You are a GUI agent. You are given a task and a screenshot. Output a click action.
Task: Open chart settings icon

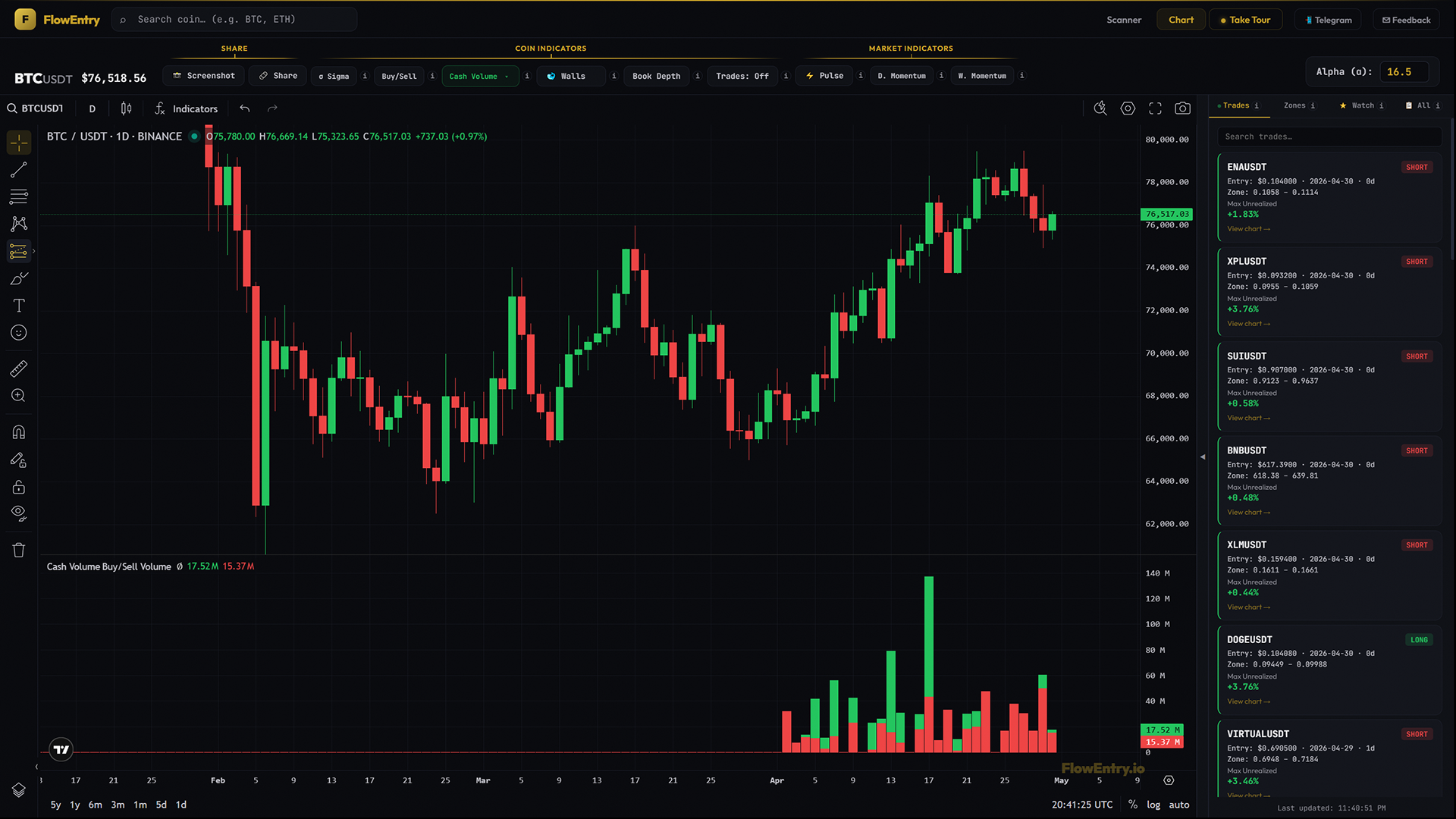(x=1128, y=108)
